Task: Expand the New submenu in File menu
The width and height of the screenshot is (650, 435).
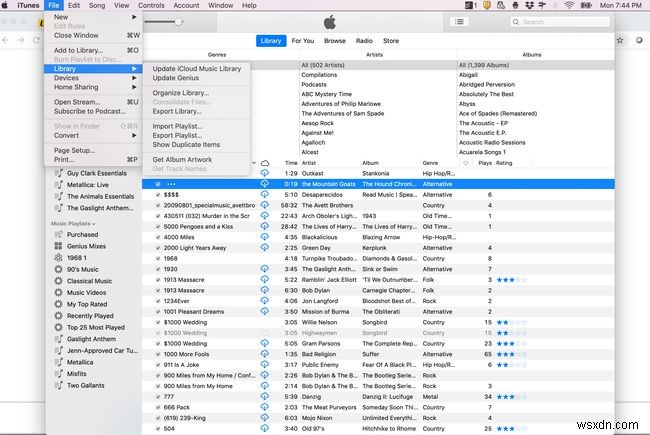Action: [x=93, y=17]
